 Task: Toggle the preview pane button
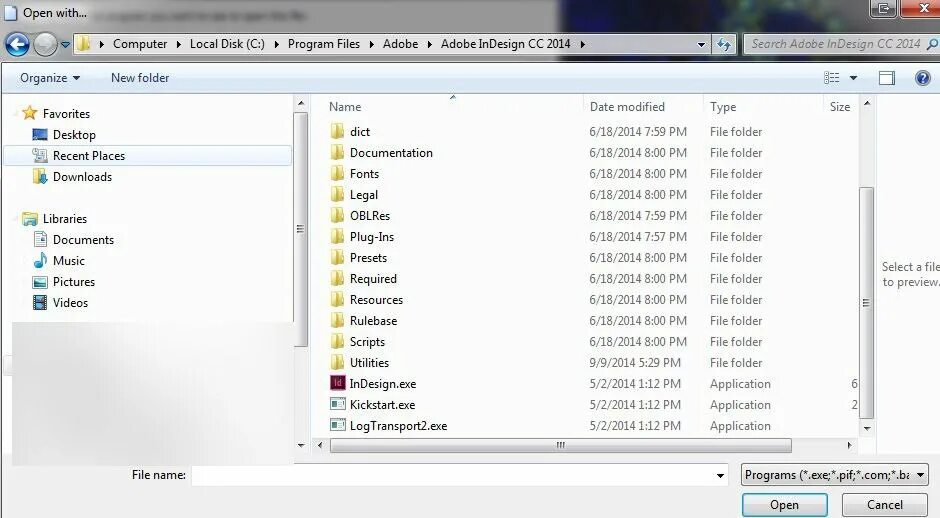887,78
